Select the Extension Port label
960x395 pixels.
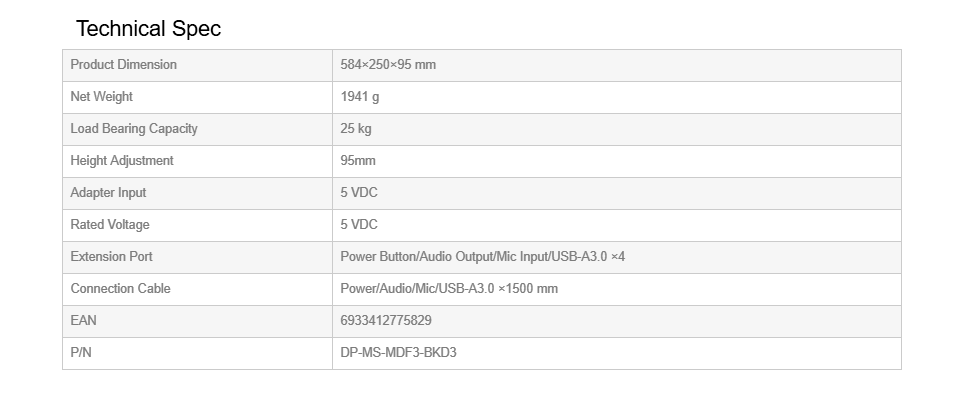coord(111,257)
